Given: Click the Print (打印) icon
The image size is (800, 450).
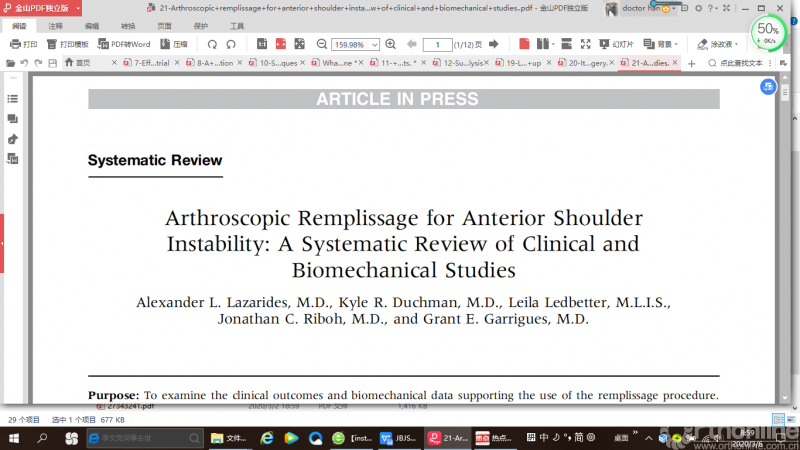Looking at the screenshot, I should [x=23, y=45].
